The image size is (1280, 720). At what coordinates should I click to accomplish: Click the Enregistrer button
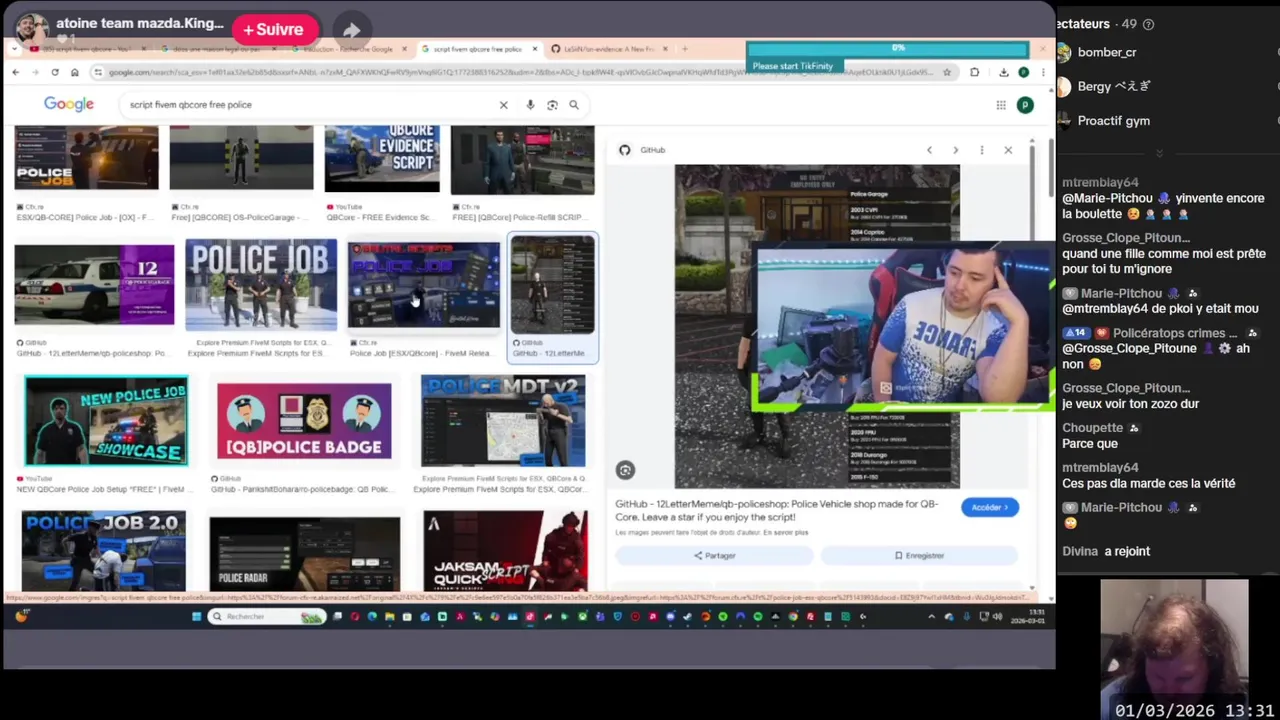click(x=919, y=555)
